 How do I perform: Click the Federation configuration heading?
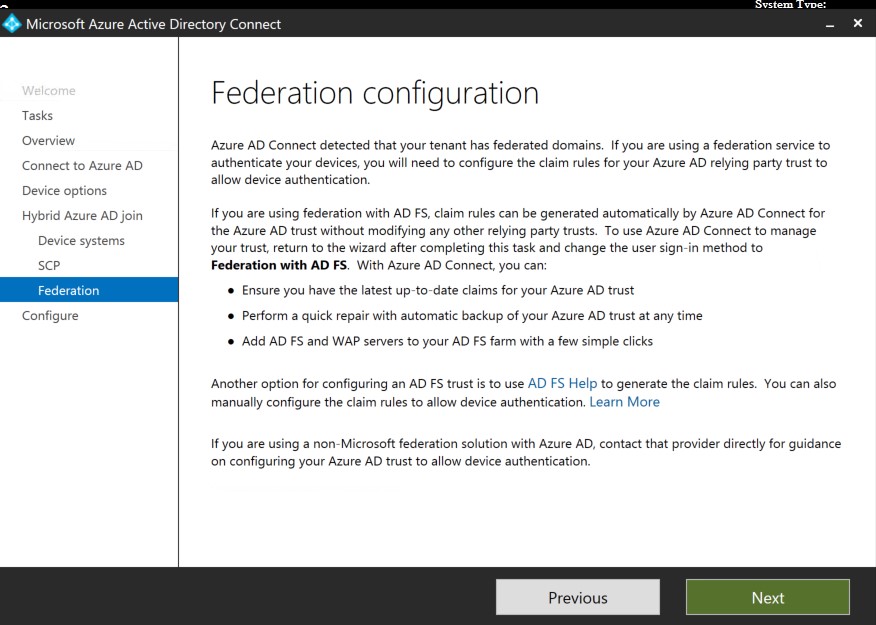[375, 93]
